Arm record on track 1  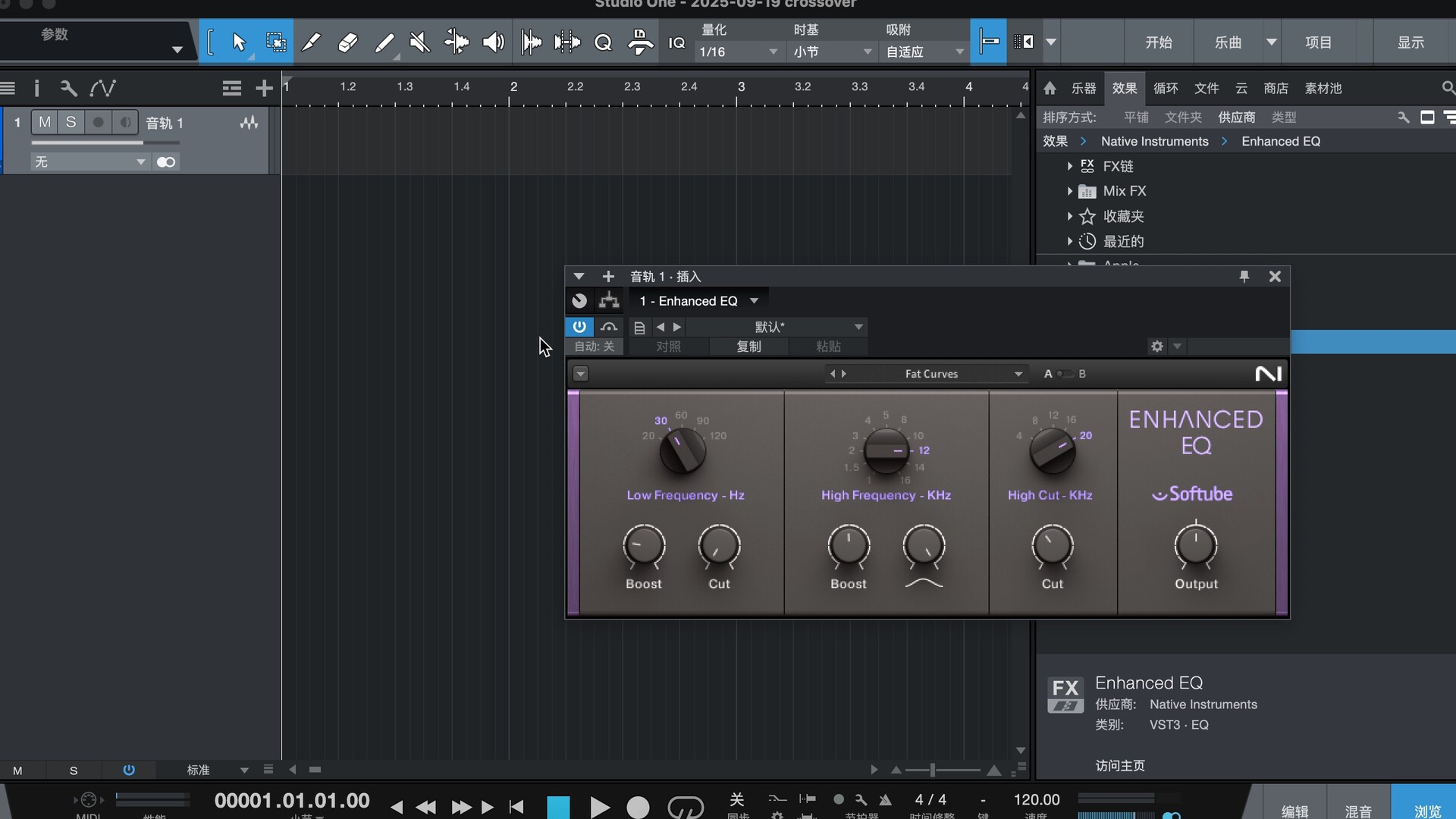coord(98,122)
